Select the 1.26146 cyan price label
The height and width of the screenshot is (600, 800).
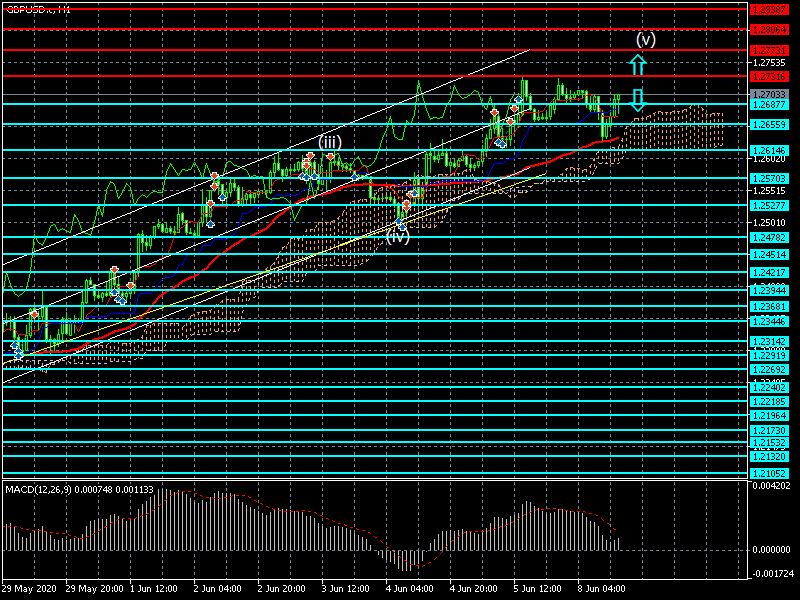coord(769,151)
